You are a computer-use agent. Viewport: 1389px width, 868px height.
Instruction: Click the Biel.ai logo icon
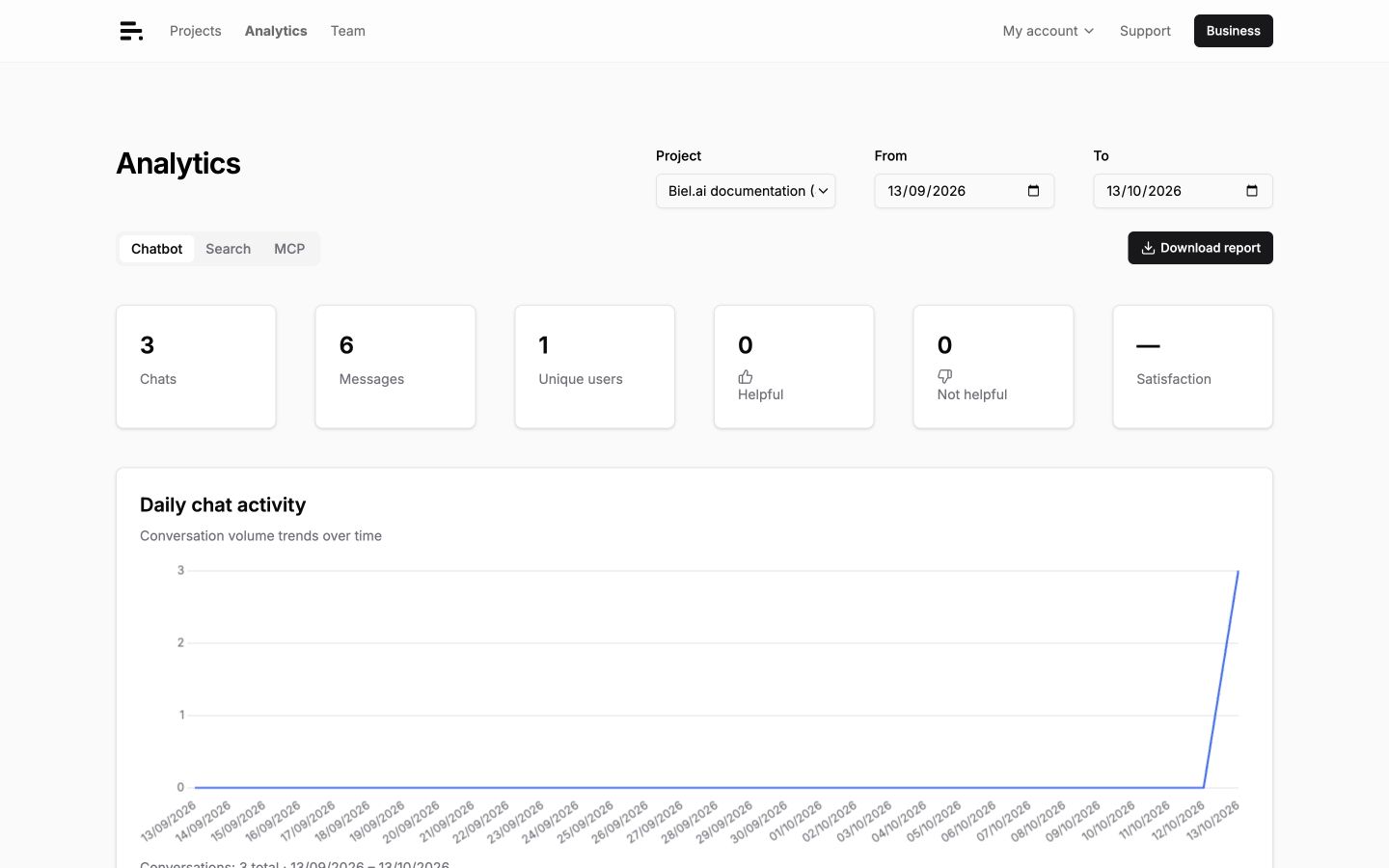click(131, 31)
